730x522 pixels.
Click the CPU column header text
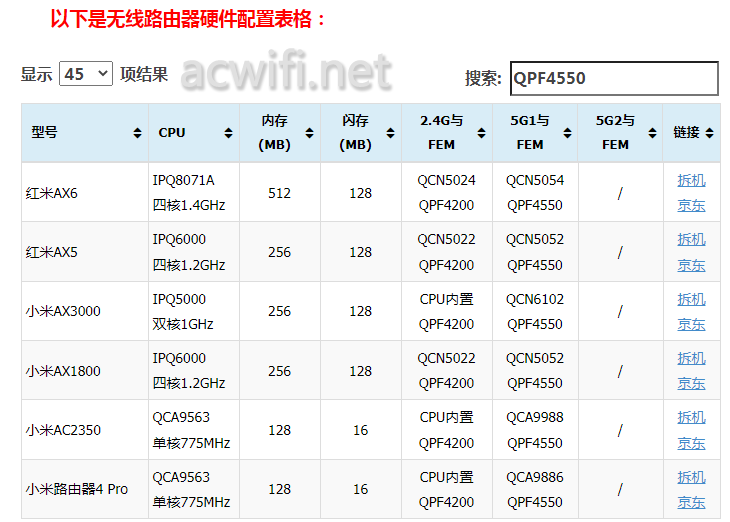[172, 133]
